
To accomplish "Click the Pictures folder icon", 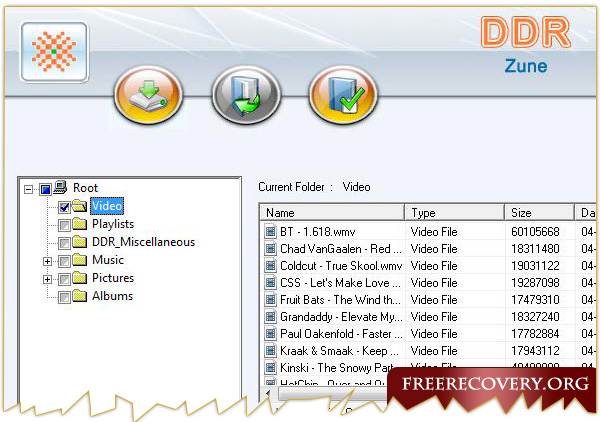I will (x=80, y=278).
